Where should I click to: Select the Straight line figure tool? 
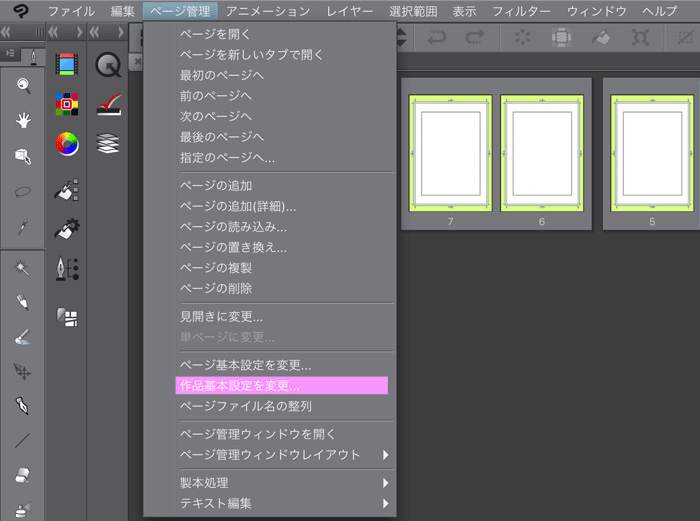(x=22, y=440)
